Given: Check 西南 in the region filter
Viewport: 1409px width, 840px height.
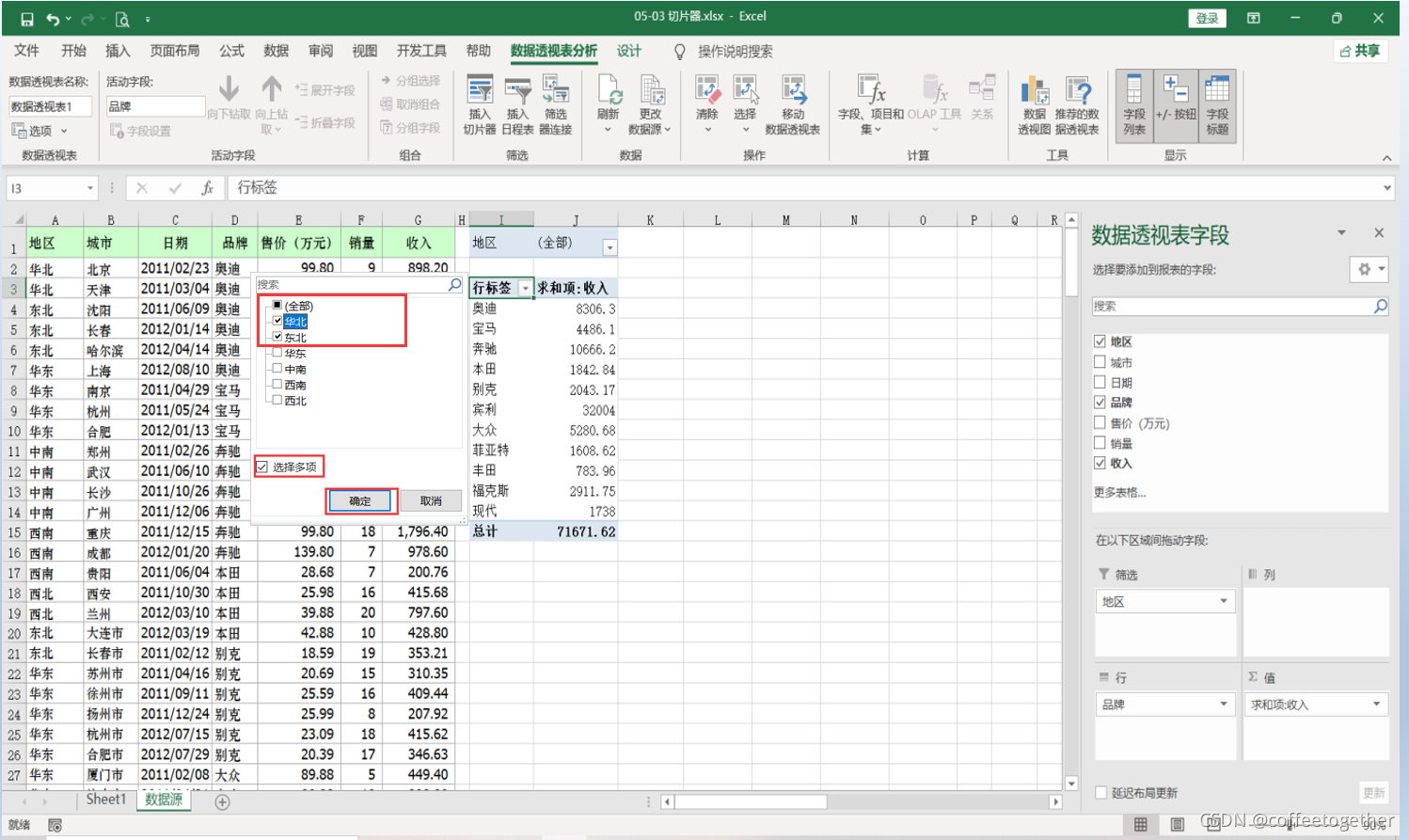Looking at the screenshot, I should 277,385.
